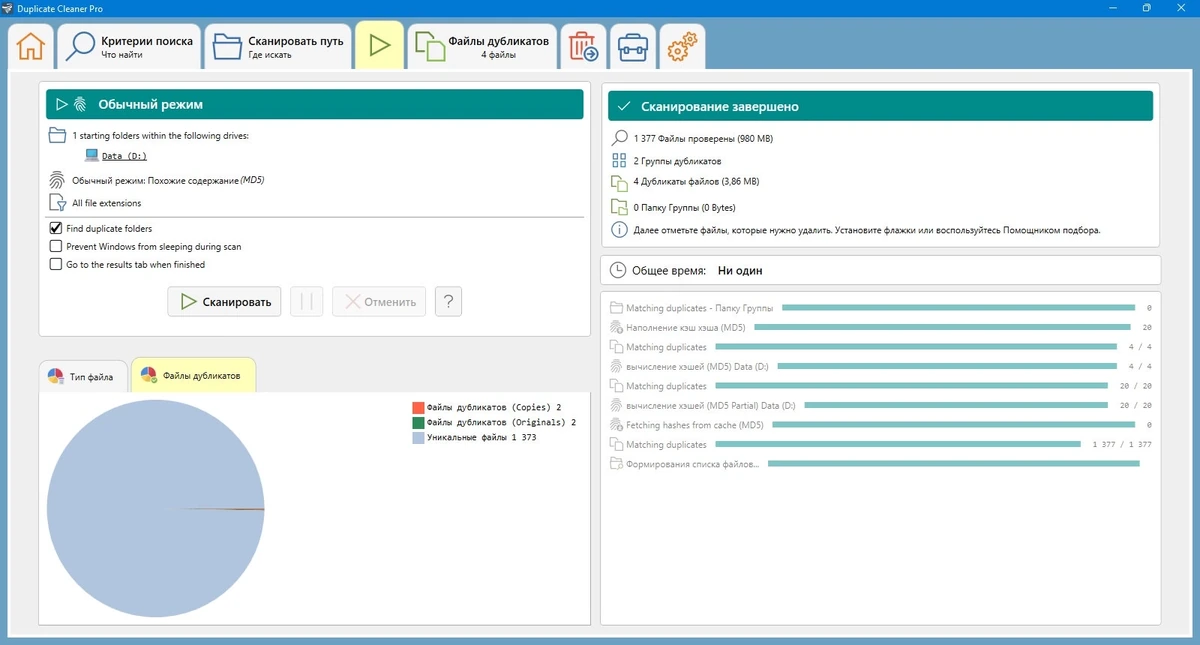The image size is (1200, 645).
Task: Open the toolbox icon tab
Action: (x=632, y=46)
